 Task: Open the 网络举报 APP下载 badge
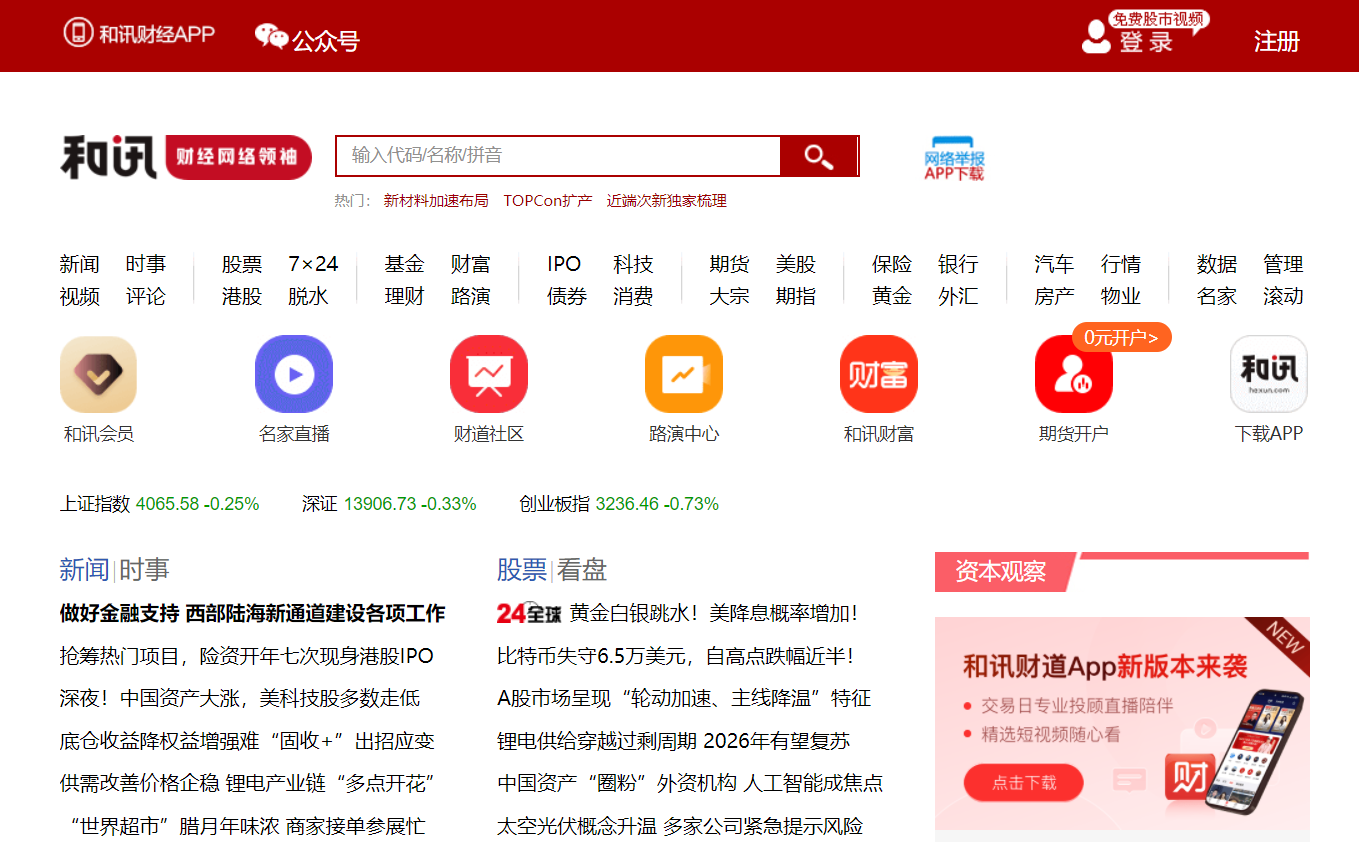point(954,159)
